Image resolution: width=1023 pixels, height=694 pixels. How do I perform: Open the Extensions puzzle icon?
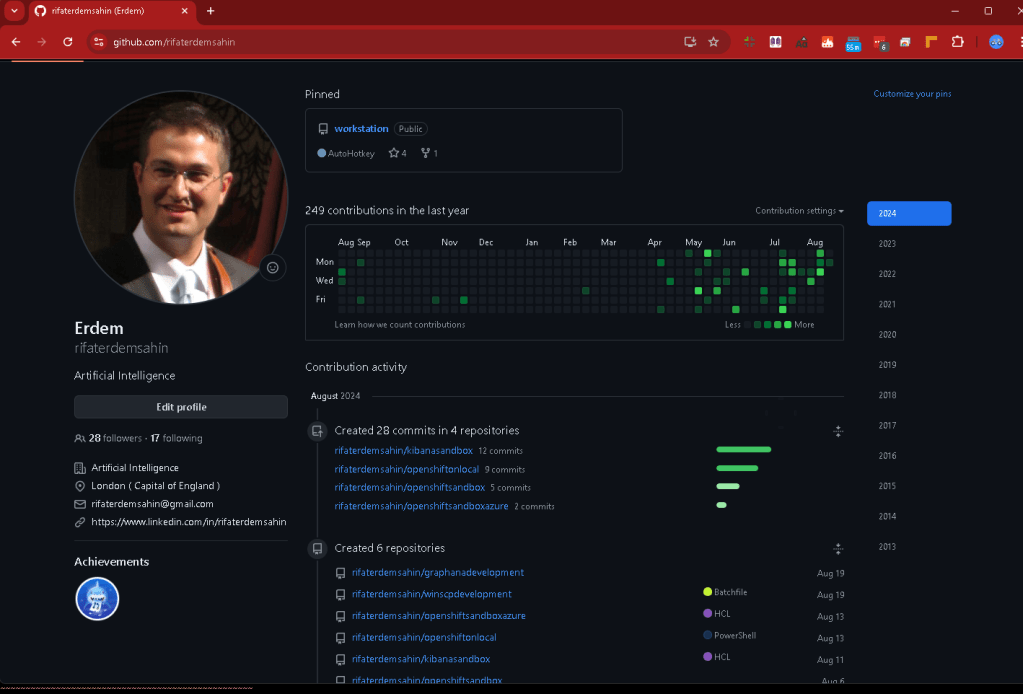(957, 42)
